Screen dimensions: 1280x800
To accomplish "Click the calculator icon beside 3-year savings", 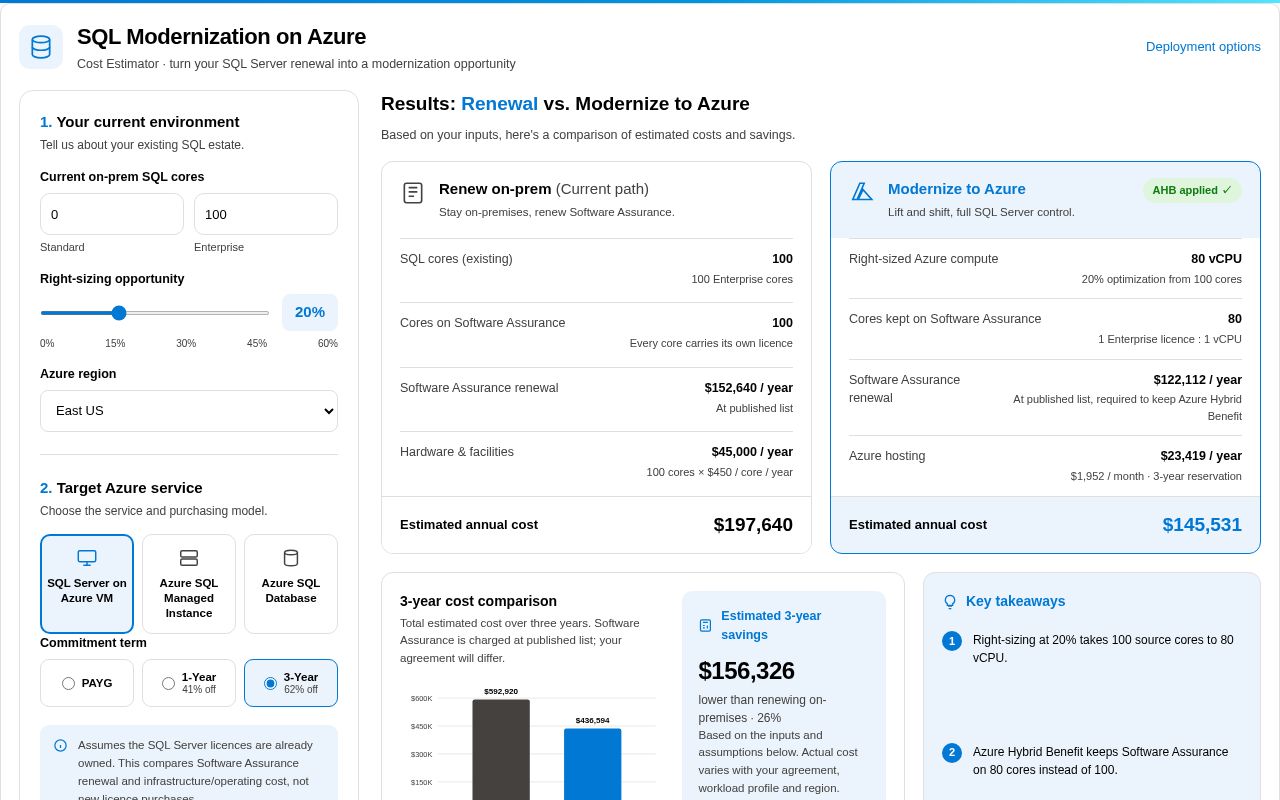I will click(705, 625).
